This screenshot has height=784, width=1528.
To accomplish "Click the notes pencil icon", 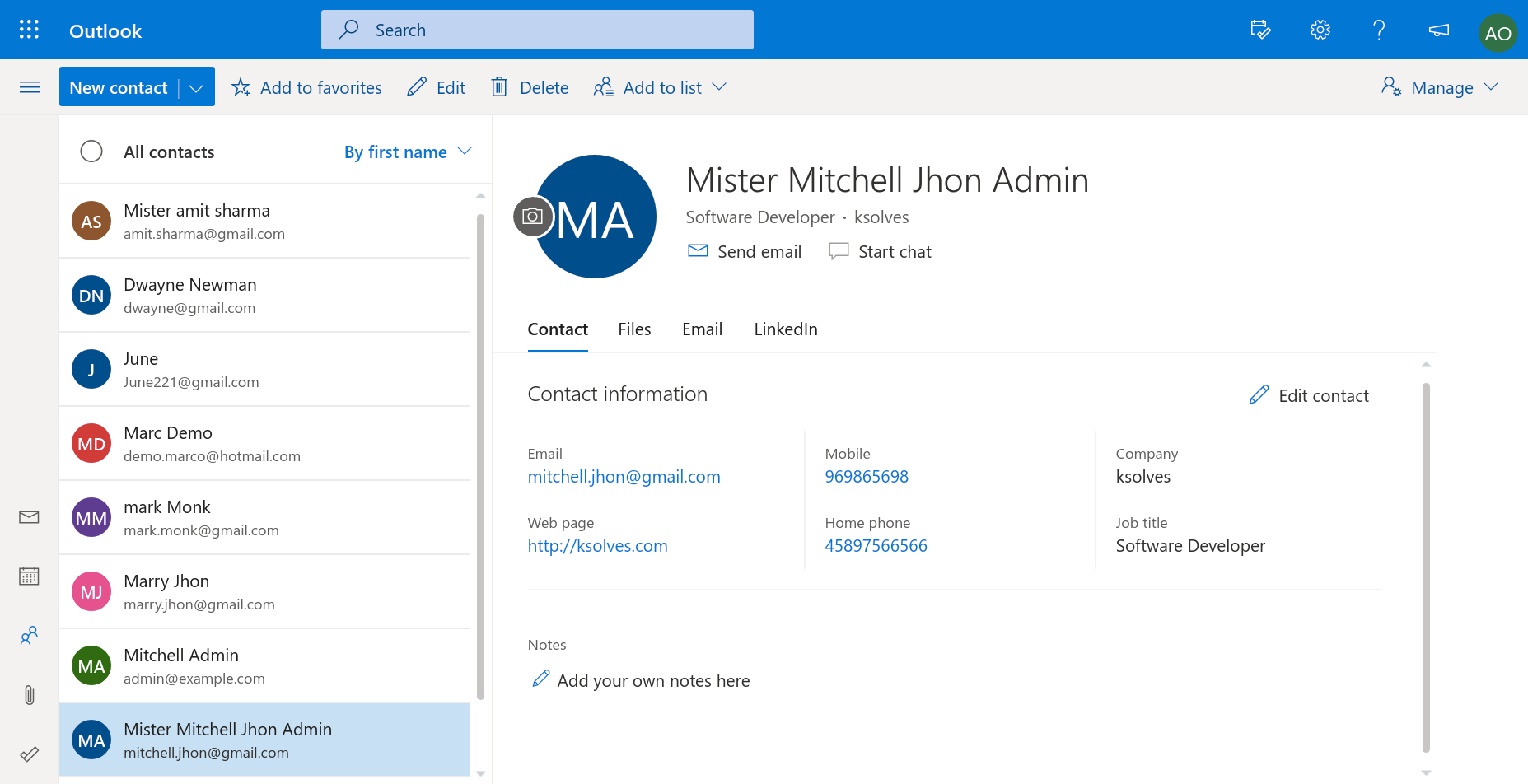I will 541,679.
